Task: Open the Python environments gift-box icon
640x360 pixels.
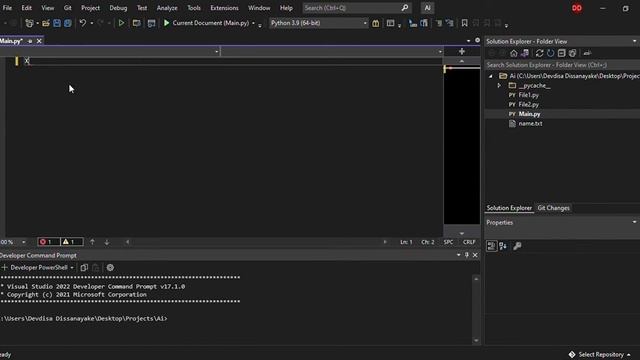Action: click(376, 23)
